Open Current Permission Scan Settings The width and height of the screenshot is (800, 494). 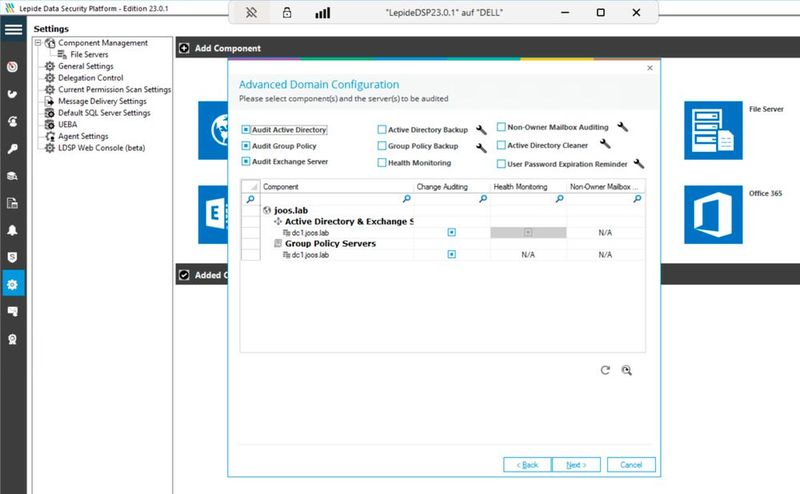[114, 89]
